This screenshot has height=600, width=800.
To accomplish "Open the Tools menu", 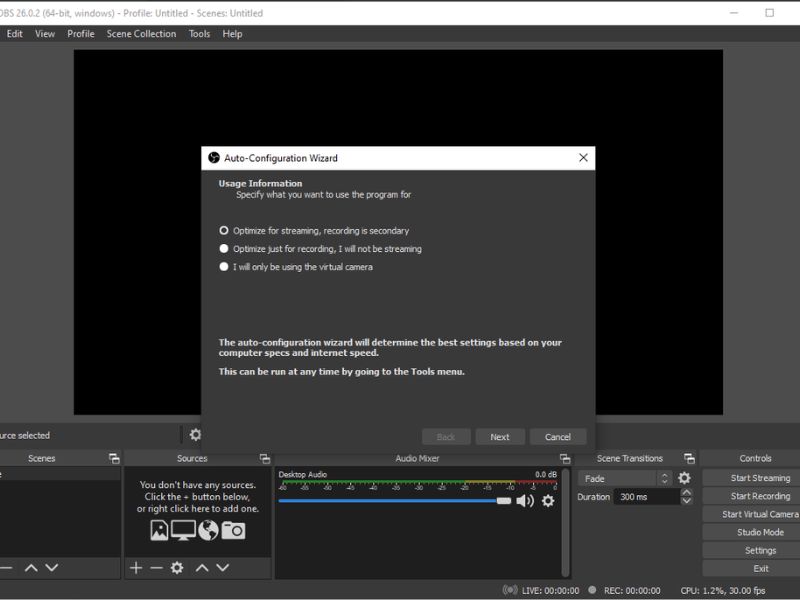I will [x=200, y=34].
